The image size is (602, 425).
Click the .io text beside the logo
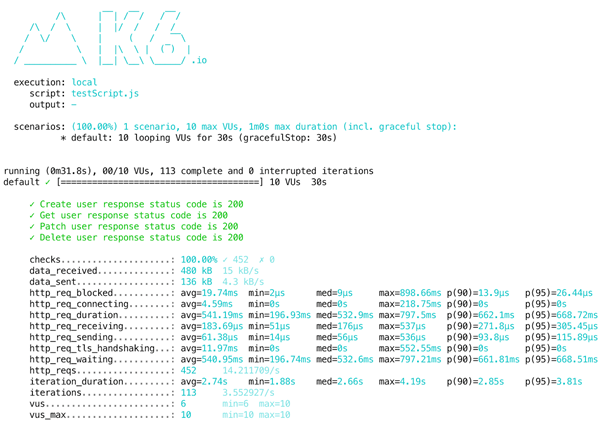pos(199,60)
